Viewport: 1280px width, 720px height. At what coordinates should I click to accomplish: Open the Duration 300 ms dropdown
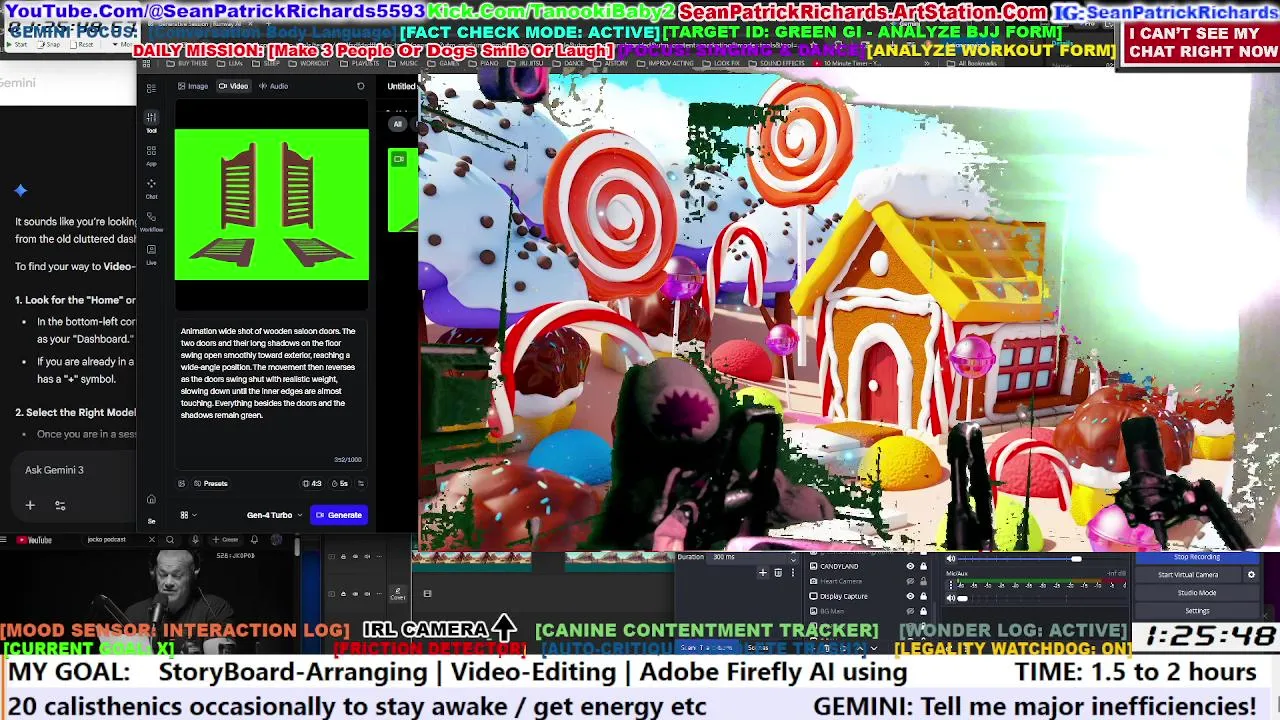[x=750, y=558]
